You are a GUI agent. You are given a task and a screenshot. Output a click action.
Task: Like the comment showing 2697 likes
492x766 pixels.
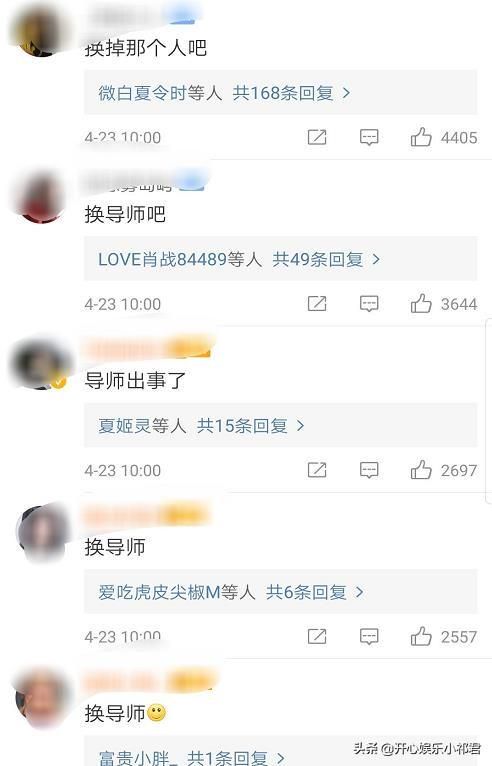421,470
